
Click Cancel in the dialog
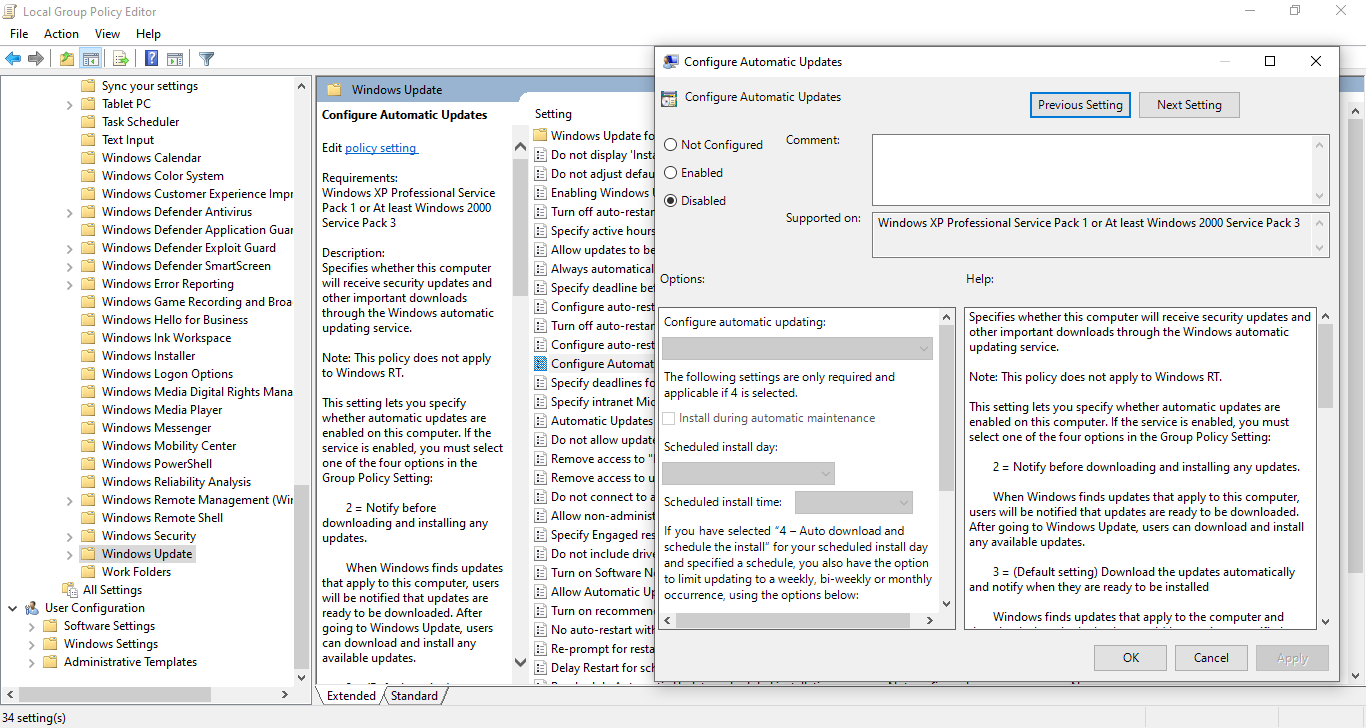(x=1211, y=658)
